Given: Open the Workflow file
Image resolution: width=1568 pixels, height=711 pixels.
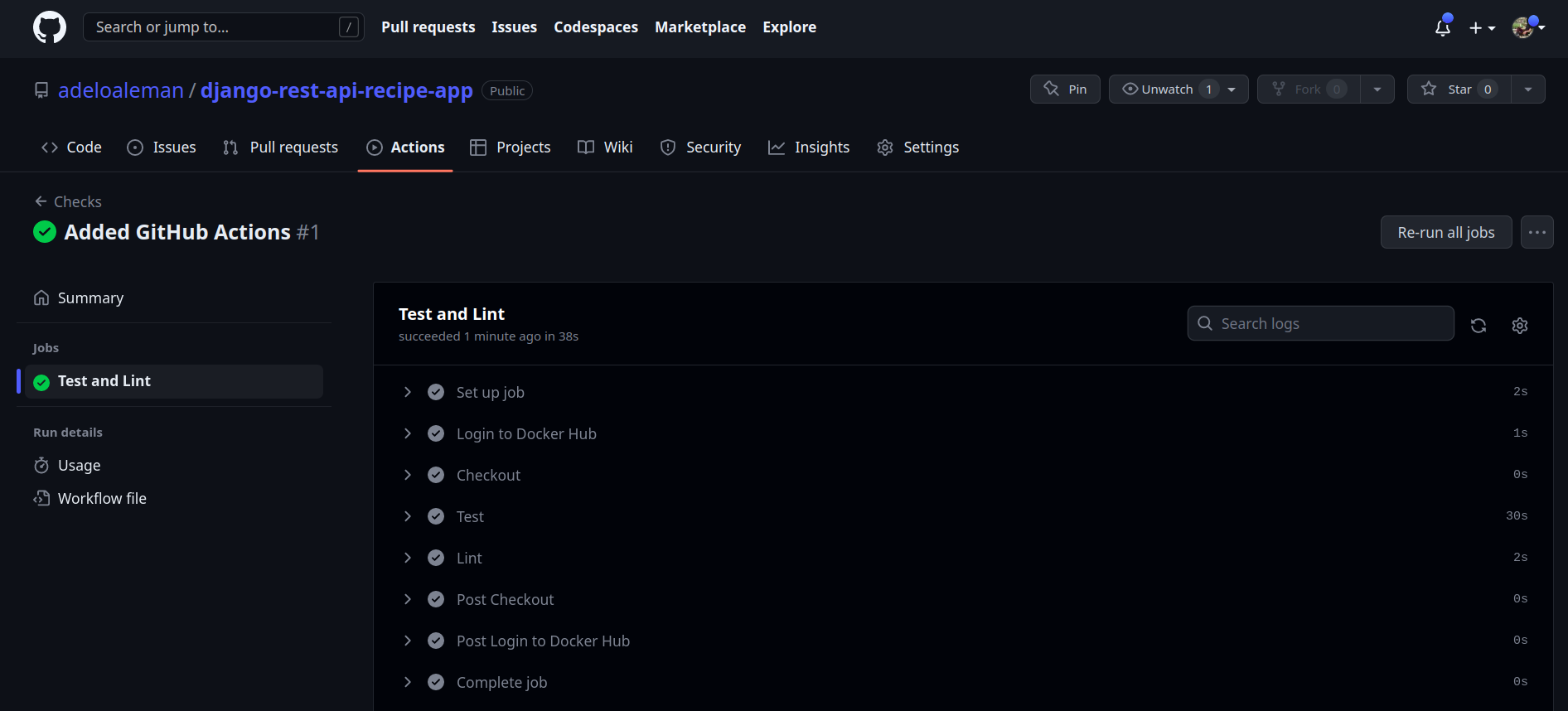Looking at the screenshot, I should pos(101,499).
